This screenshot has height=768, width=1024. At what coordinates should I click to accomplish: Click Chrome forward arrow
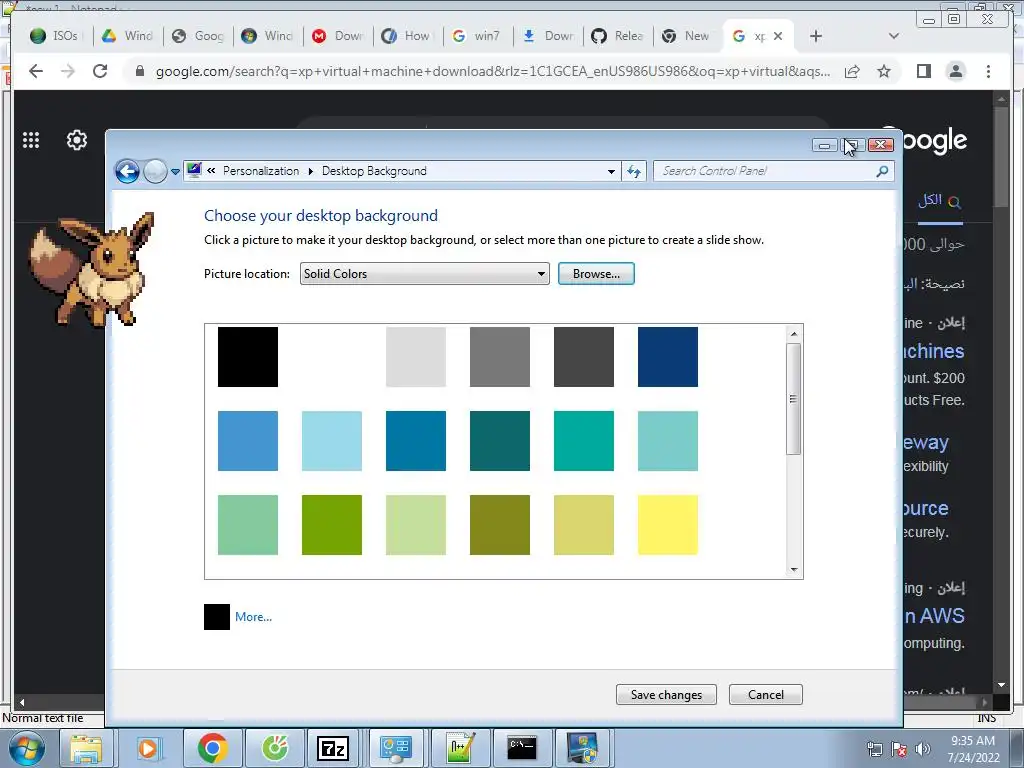click(x=68, y=71)
